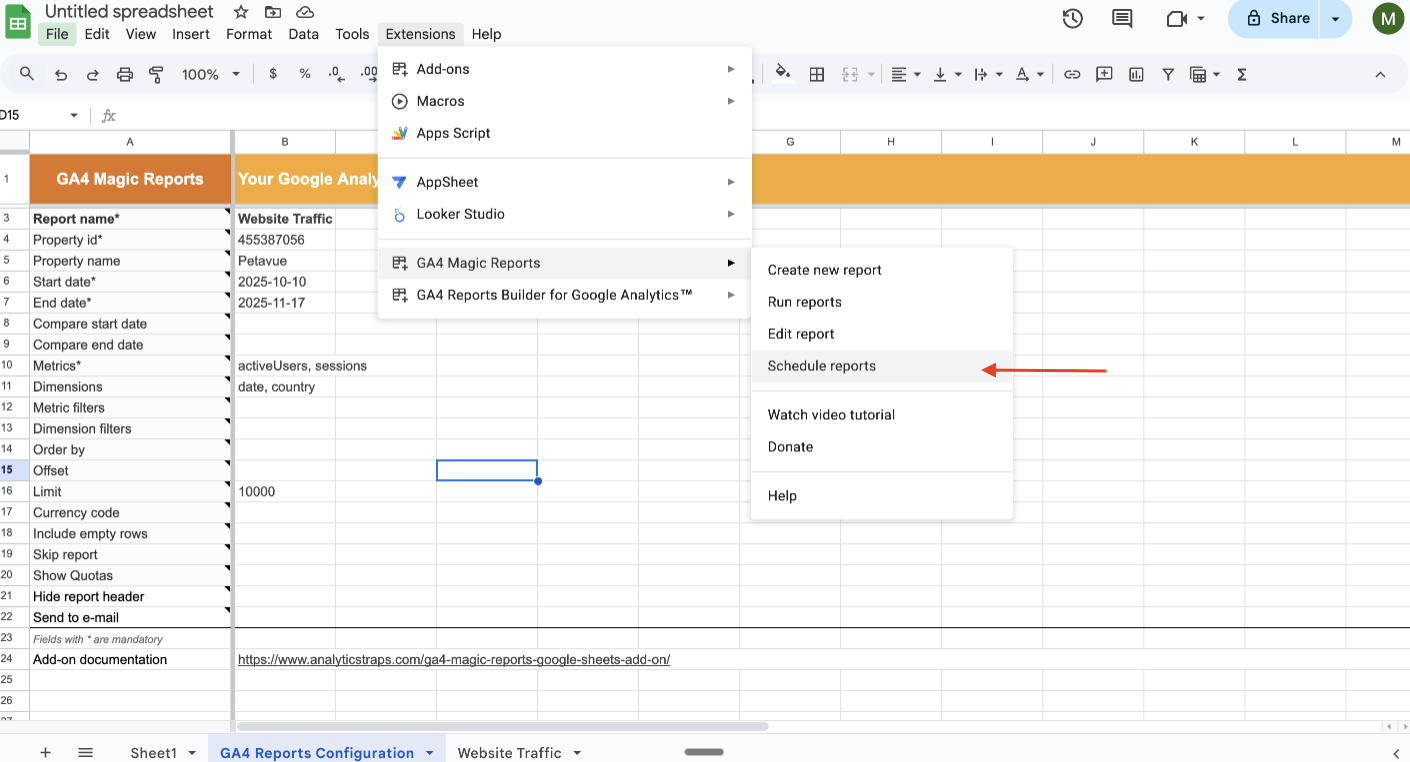1410x762 pixels.
Task: Select Schedule reports in submenu
Action: (x=882, y=366)
